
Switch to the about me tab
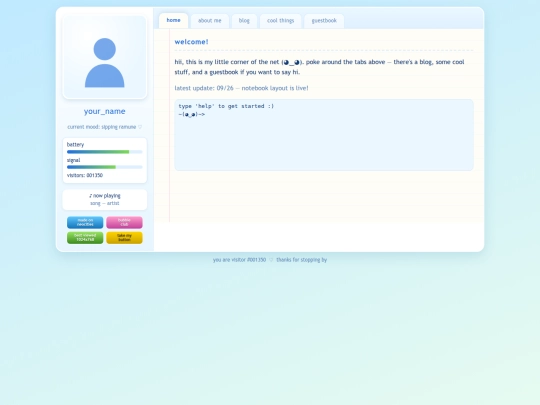point(210,21)
